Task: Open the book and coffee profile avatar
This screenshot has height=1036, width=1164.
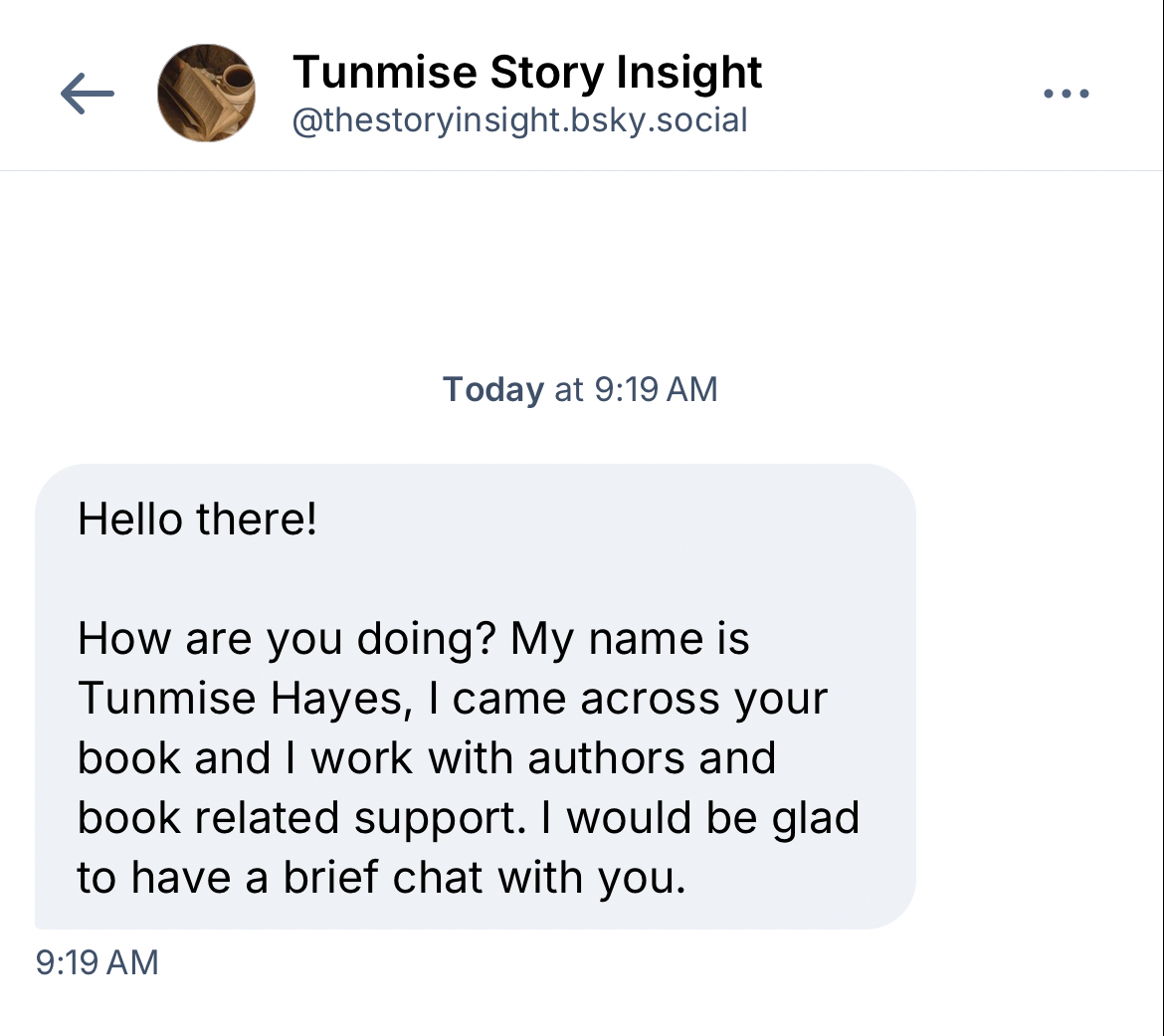Action: click(207, 93)
